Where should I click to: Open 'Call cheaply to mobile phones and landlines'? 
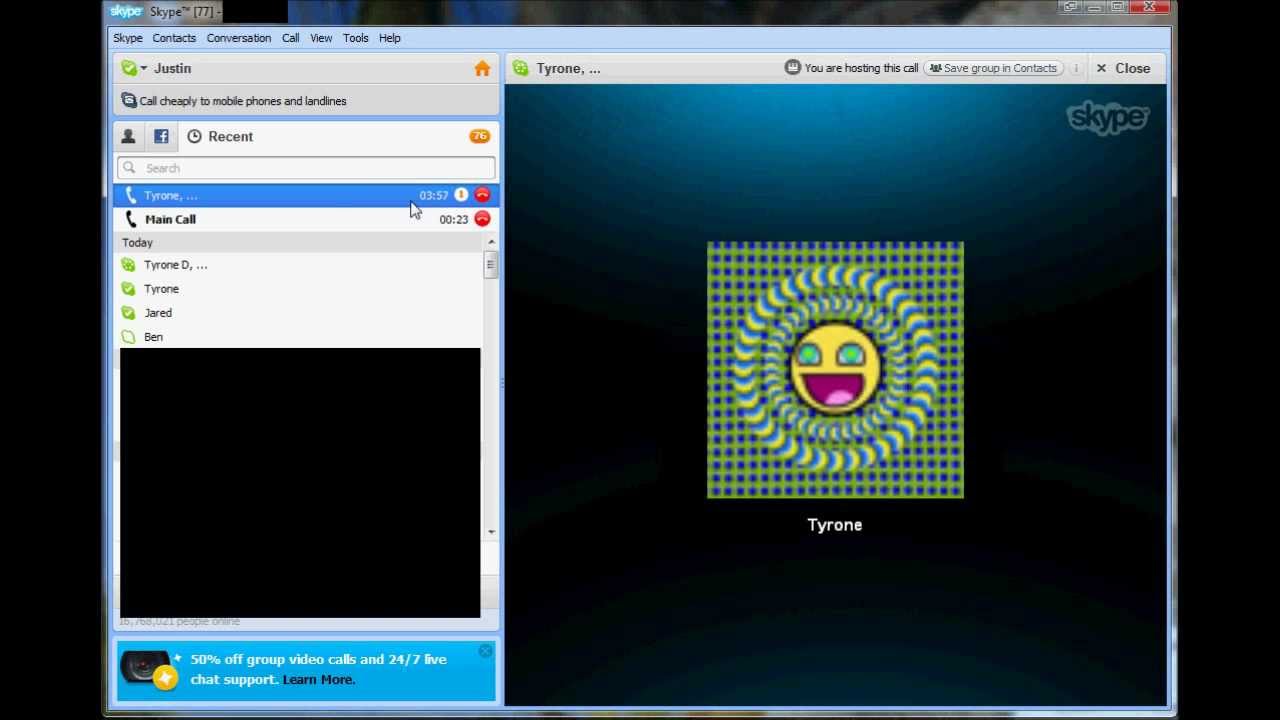tap(242, 101)
